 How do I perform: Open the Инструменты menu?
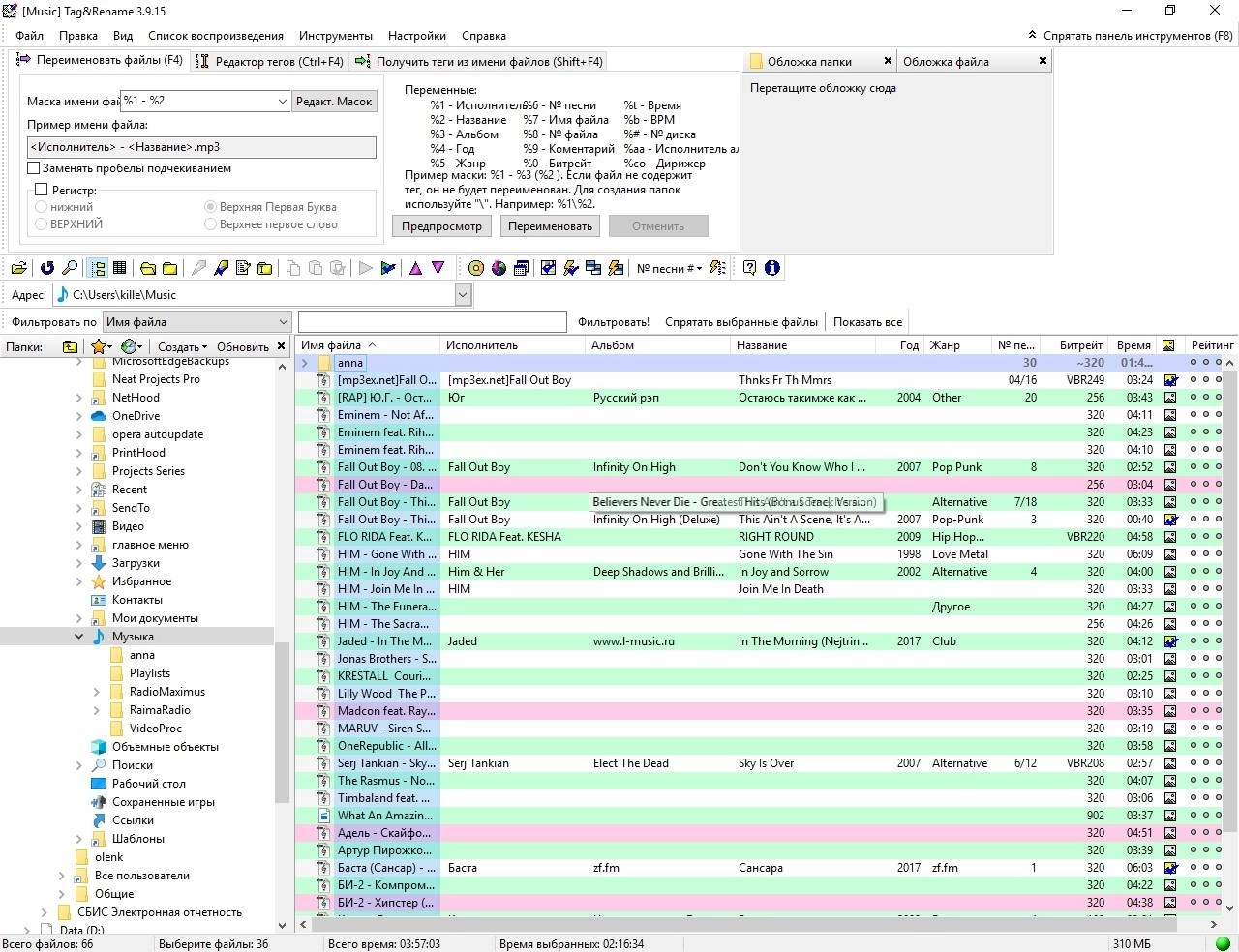[336, 36]
